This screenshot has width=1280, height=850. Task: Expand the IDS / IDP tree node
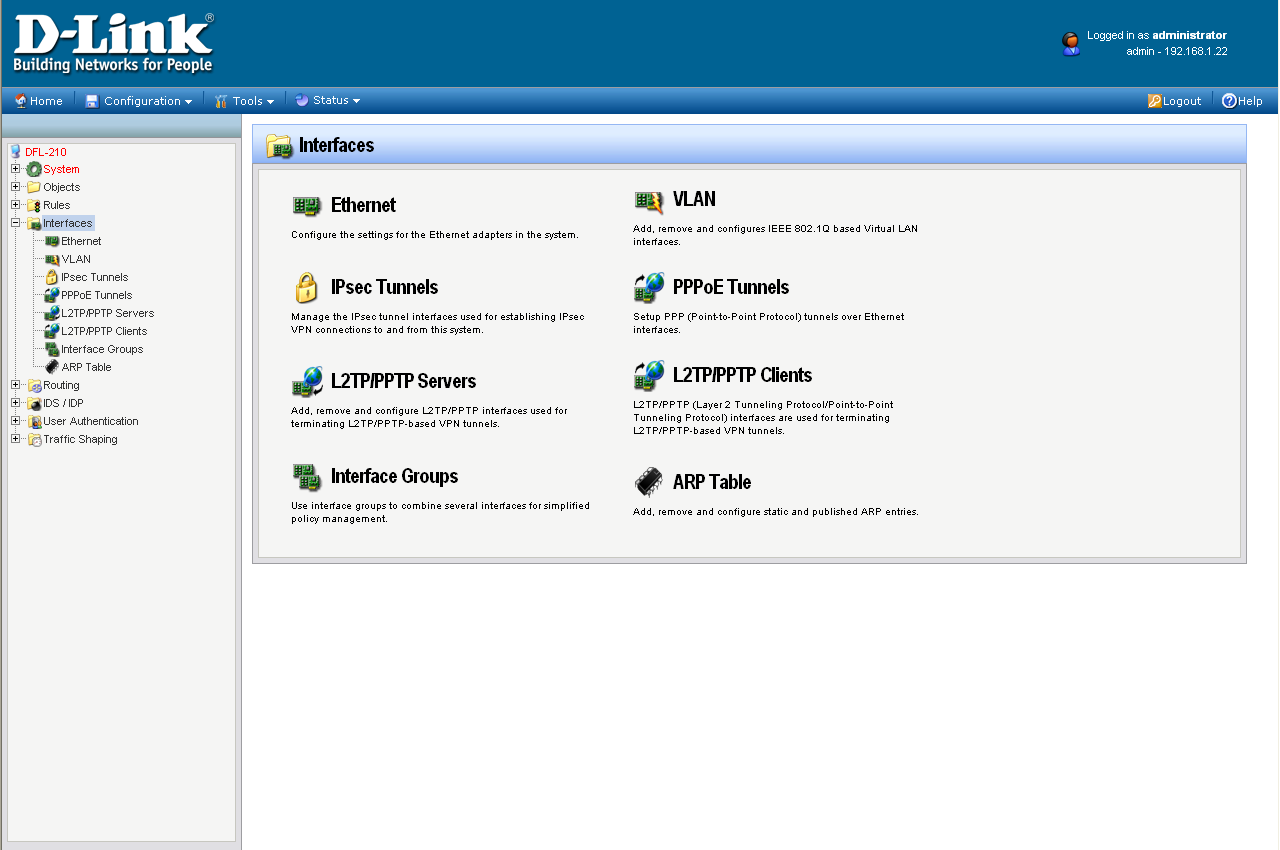pos(16,403)
